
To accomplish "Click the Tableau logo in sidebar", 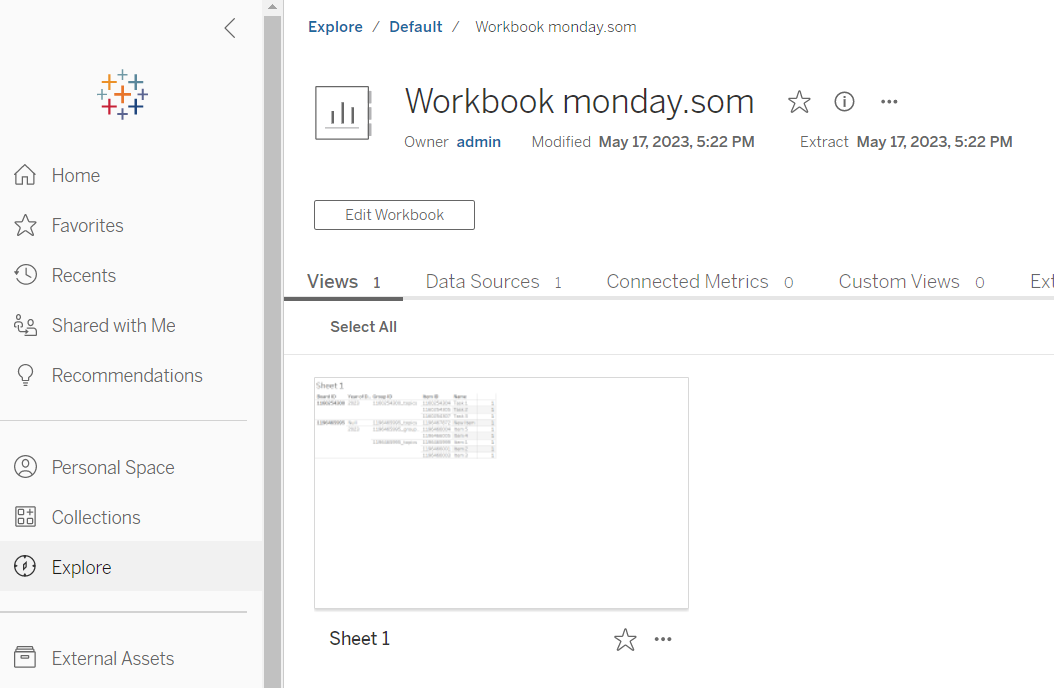I will coord(122,95).
